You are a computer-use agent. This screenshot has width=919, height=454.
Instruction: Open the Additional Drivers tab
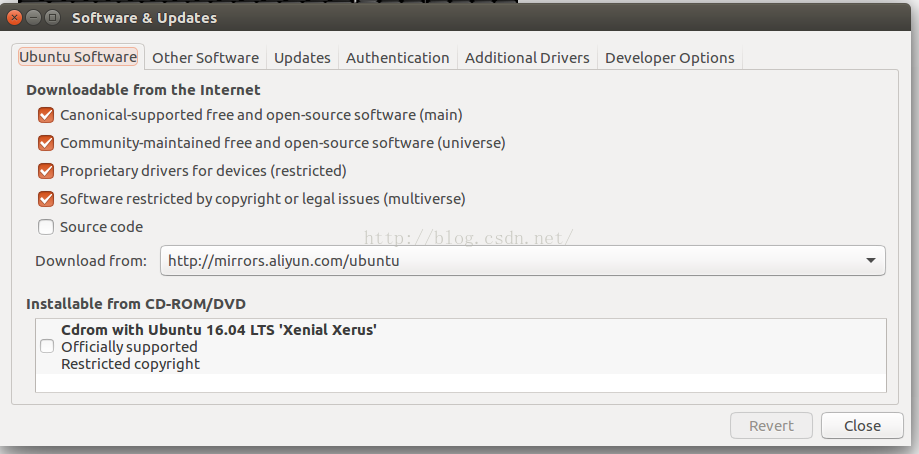point(527,58)
